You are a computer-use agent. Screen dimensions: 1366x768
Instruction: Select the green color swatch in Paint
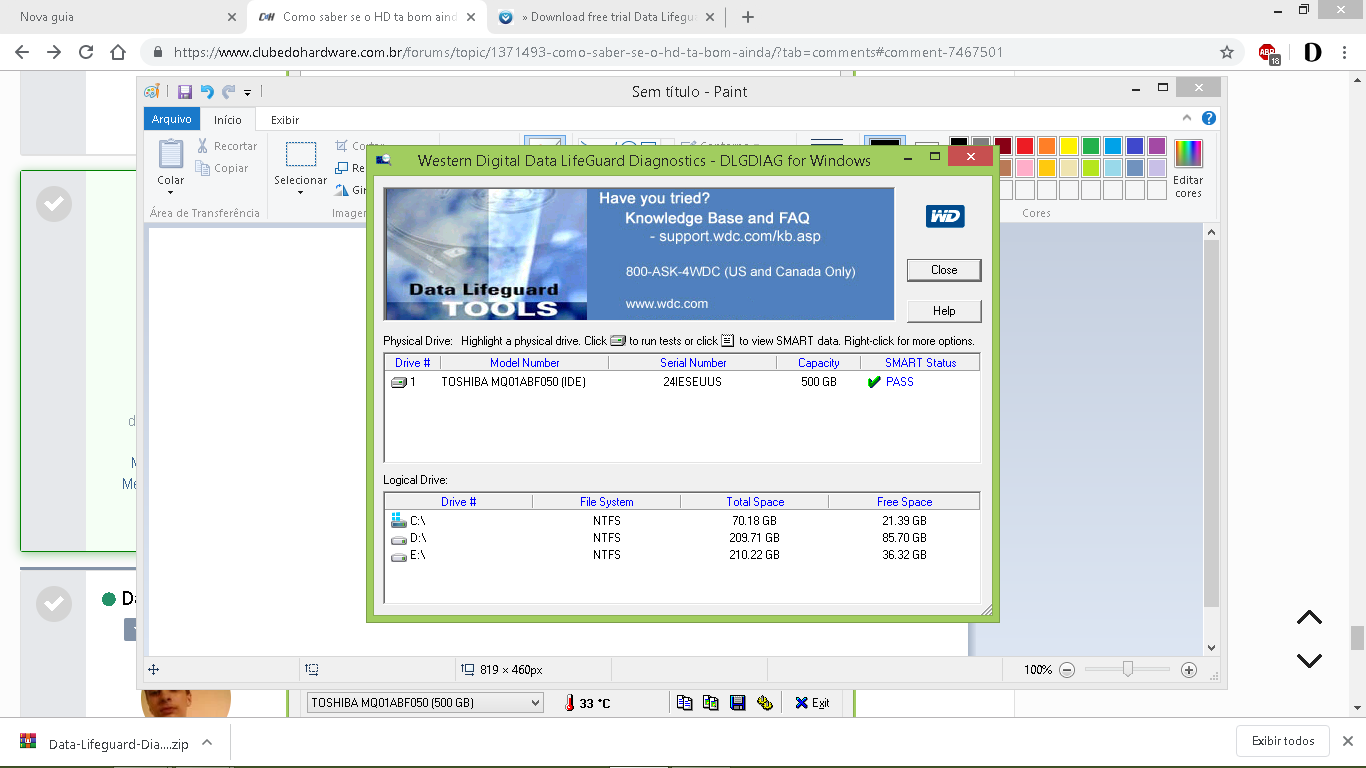(1091, 146)
